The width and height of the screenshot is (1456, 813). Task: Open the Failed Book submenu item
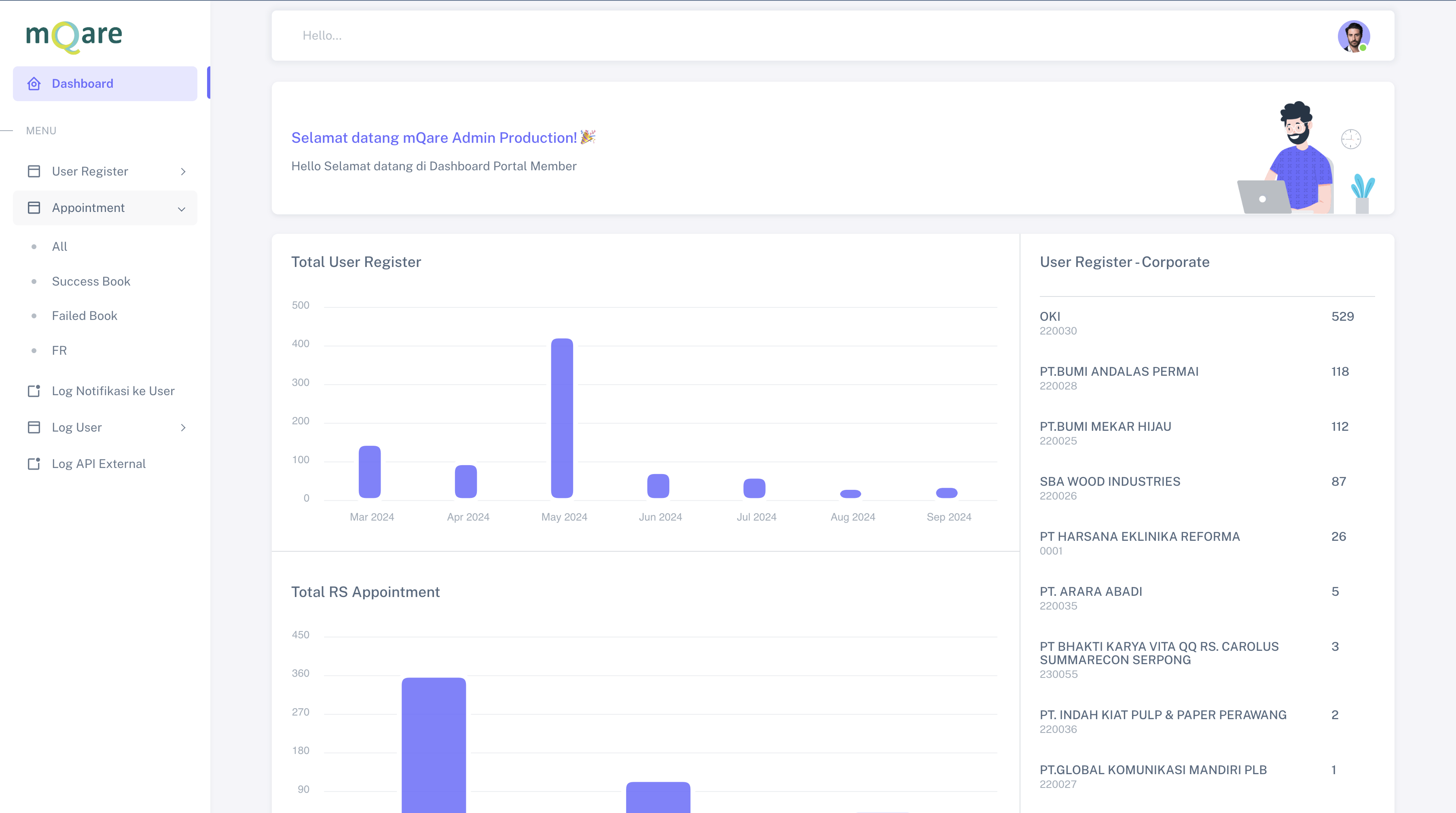coord(84,315)
